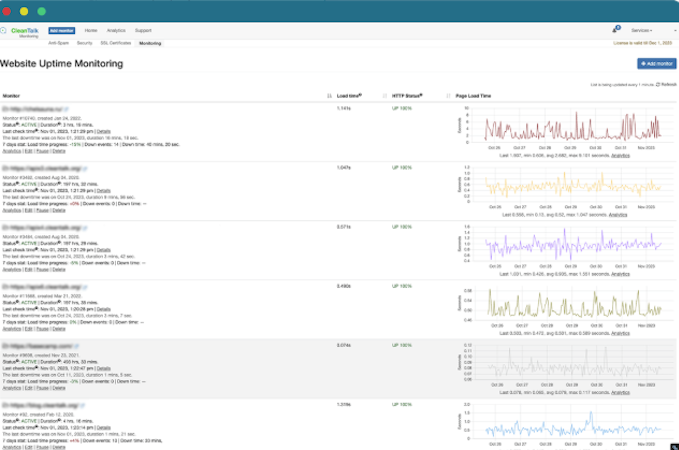Open Details for monitor #9608
This screenshot has height=450, width=679.
pos(103,369)
